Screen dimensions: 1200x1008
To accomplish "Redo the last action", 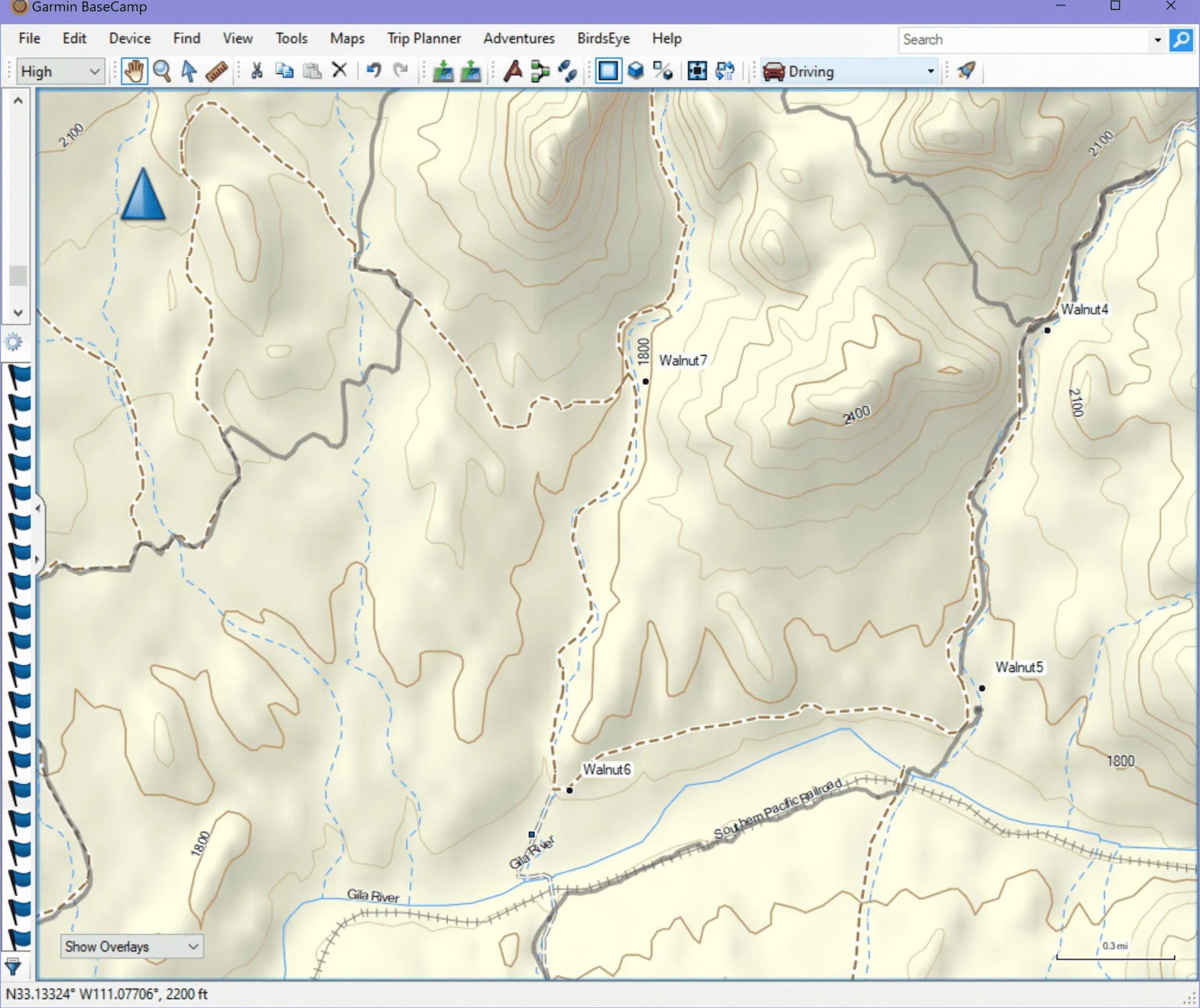I will [x=401, y=70].
